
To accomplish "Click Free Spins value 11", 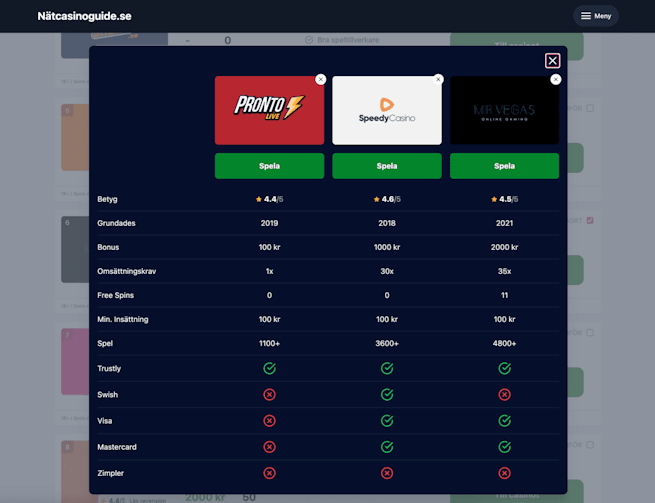I will click(x=505, y=295).
